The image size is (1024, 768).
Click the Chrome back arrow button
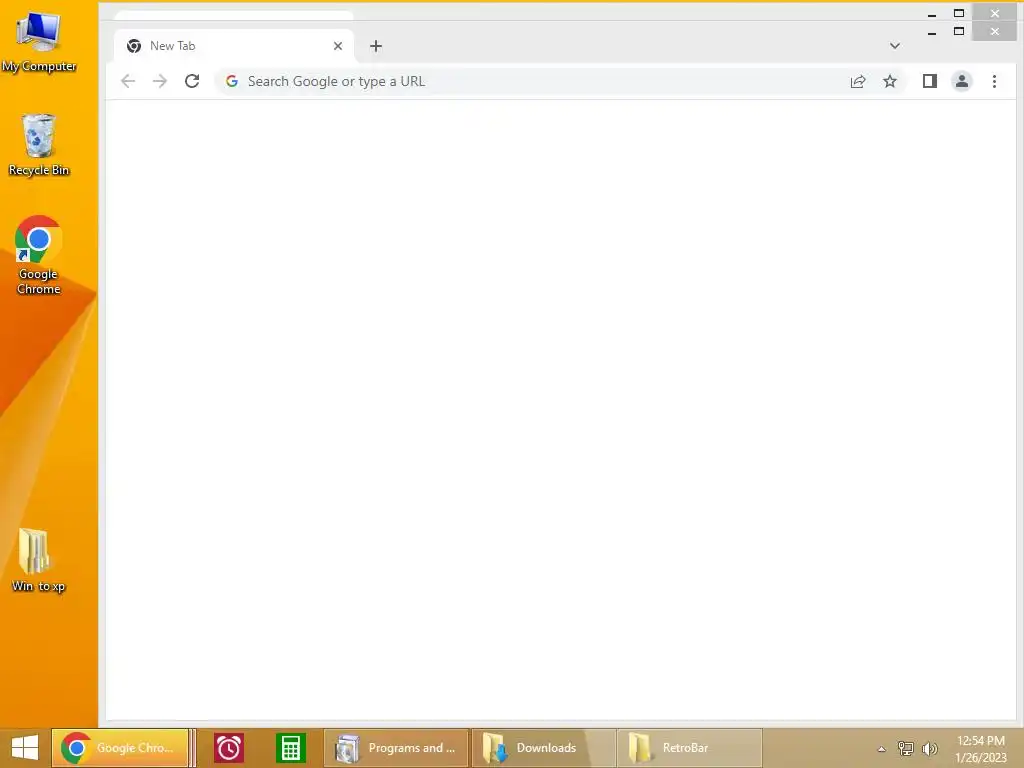(128, 81)
